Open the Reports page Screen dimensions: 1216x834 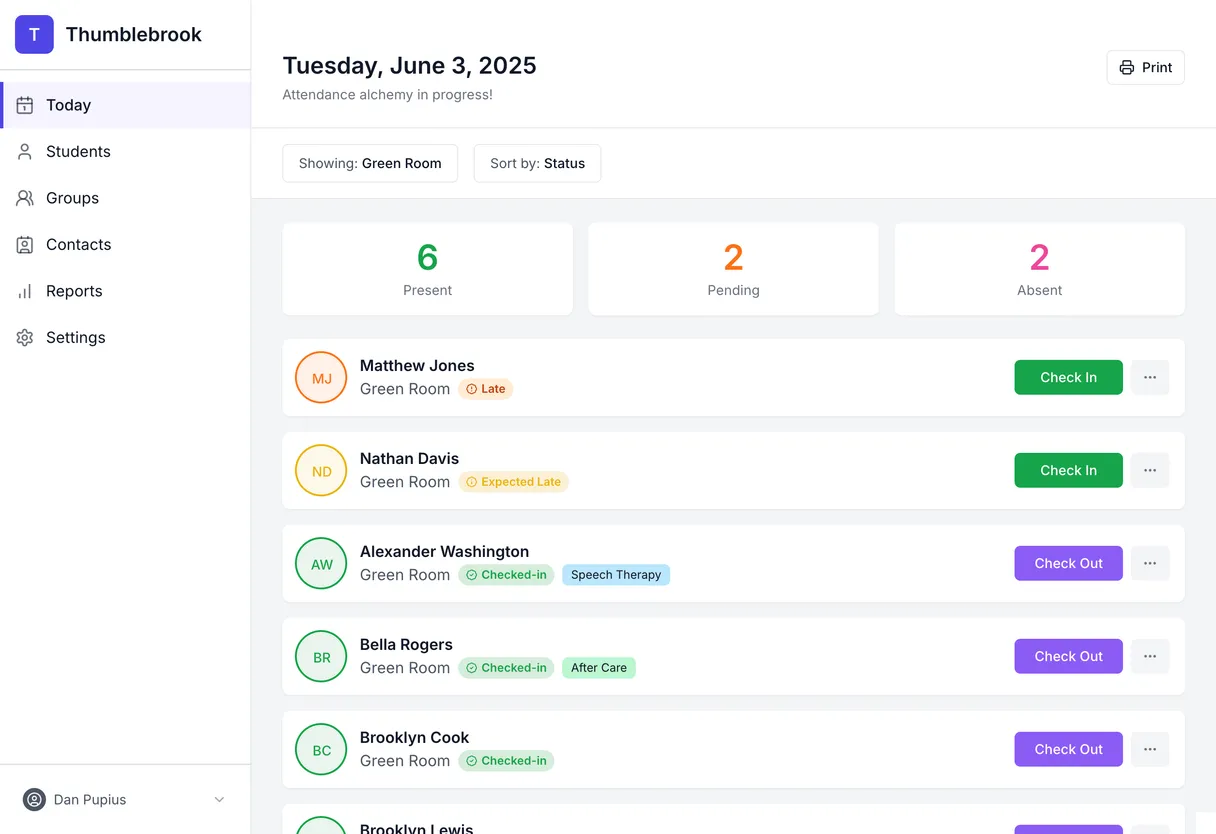tap(126, 291)
